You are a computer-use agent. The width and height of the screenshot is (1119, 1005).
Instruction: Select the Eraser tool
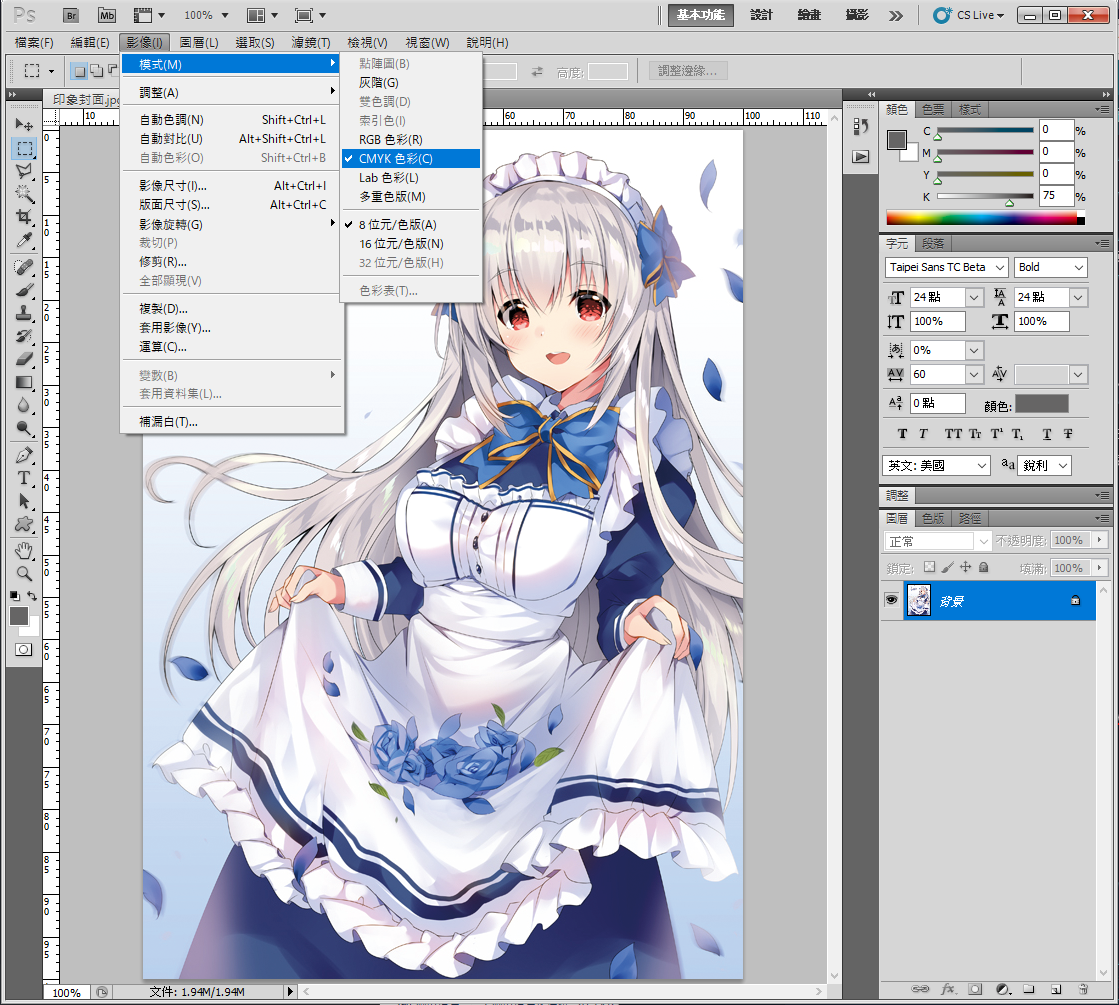coord(24,359)
